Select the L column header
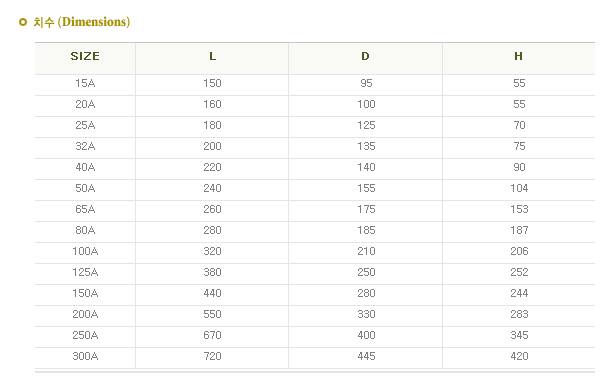Image resolution: width=616 pixels, height=390 pixels. [x=213, y=56]
